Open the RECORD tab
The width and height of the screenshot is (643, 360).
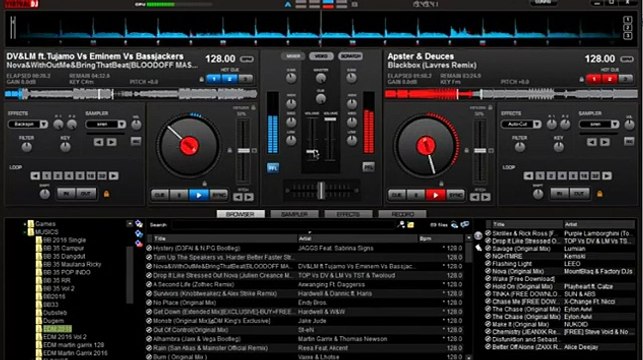[402, 214]
